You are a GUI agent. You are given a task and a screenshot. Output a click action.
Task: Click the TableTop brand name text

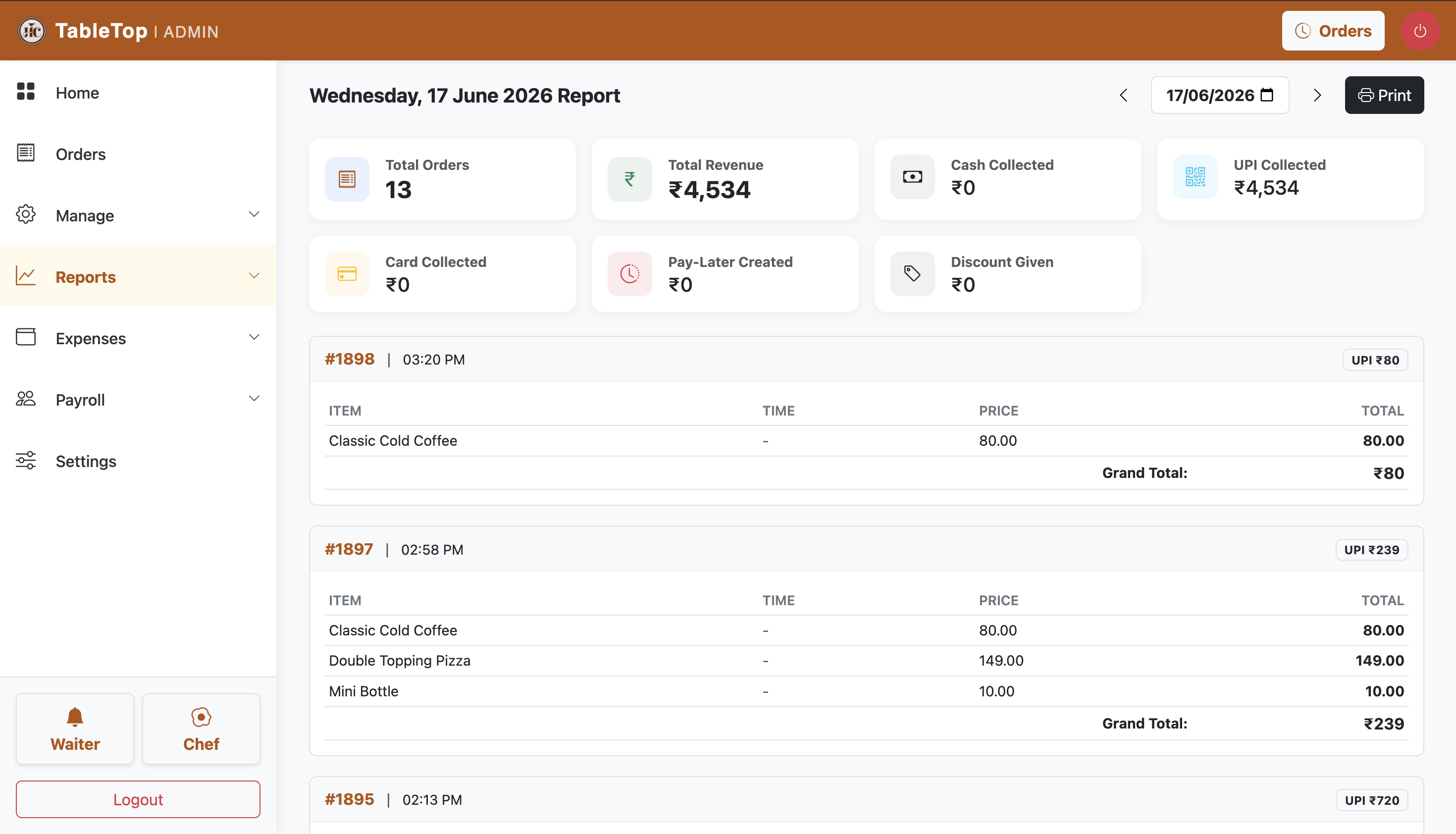click(102, 31)
